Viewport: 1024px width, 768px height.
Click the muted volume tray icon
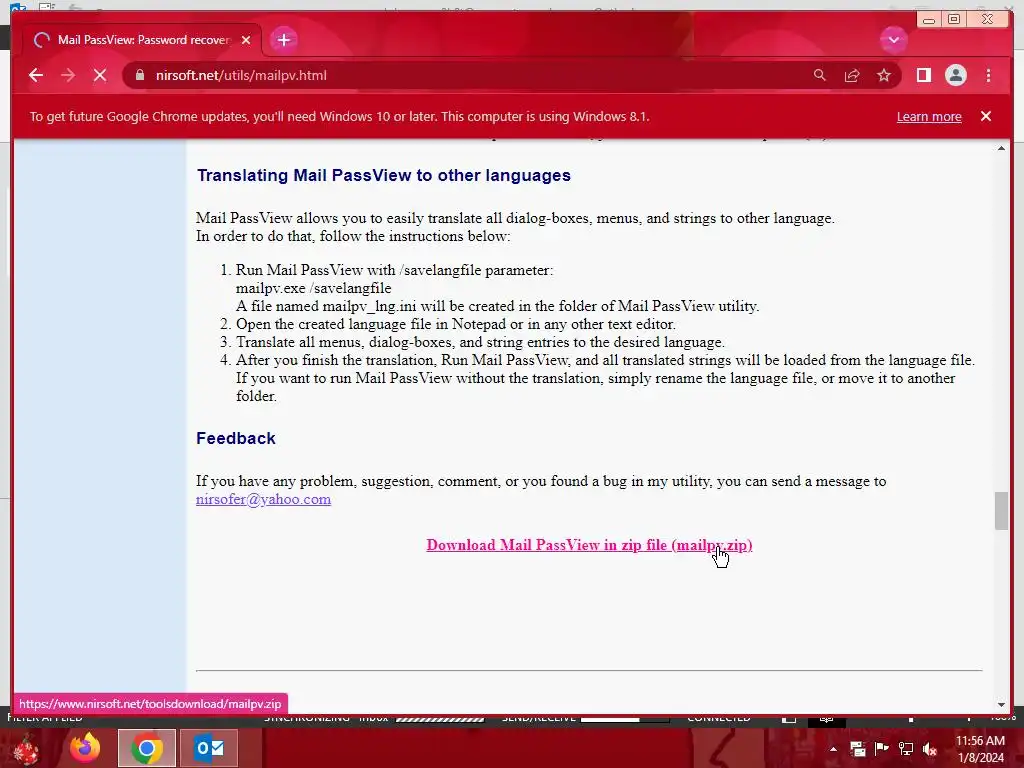[930, 749]
